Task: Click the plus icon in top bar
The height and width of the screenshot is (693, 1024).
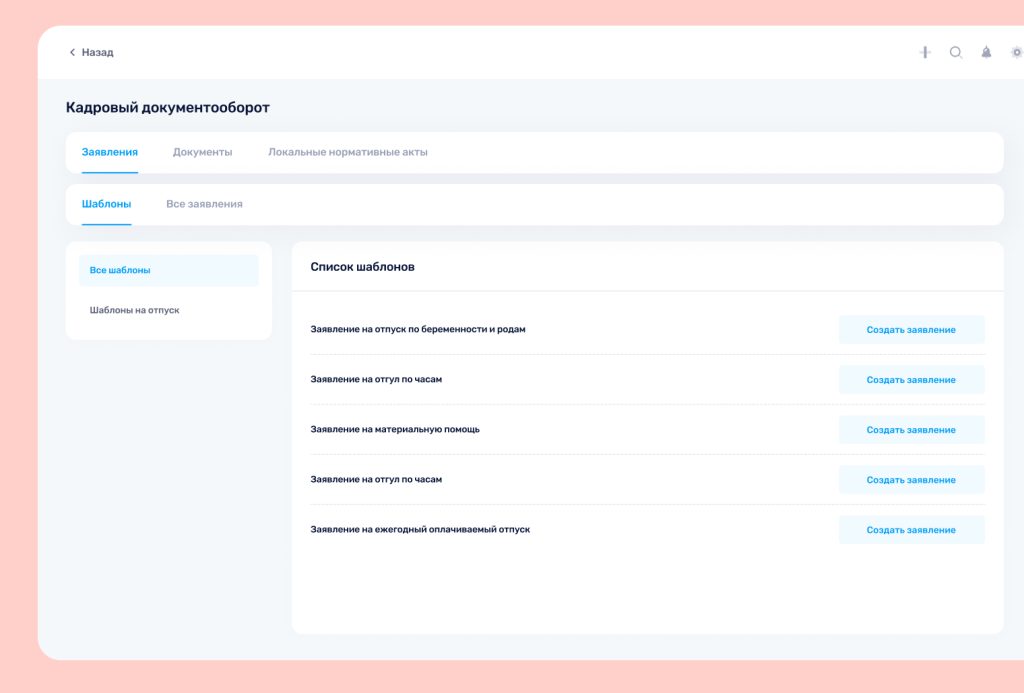Action: pos(925,52)
